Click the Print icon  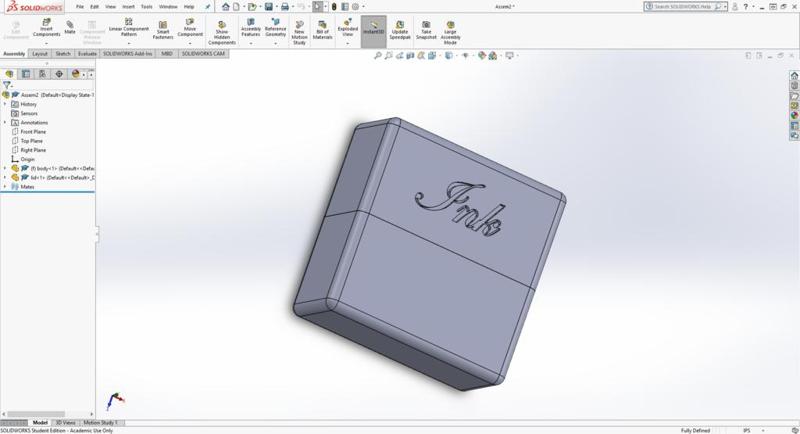pyautogui.click(x=285, y=7)
